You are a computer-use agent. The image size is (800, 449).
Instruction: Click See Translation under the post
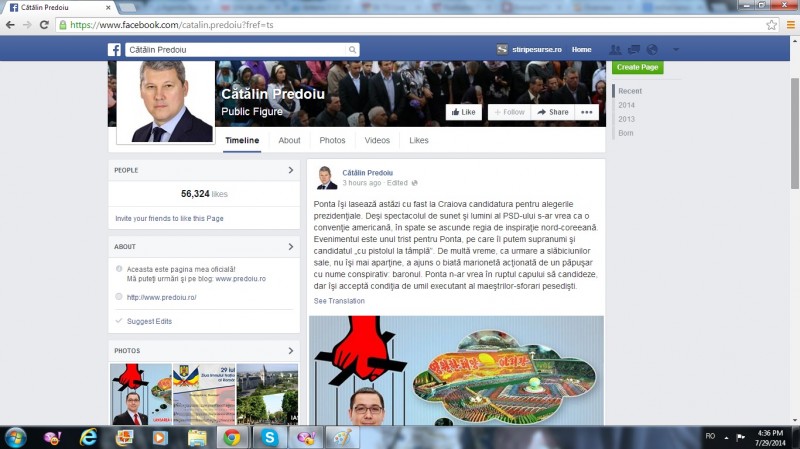coord(339,301)
